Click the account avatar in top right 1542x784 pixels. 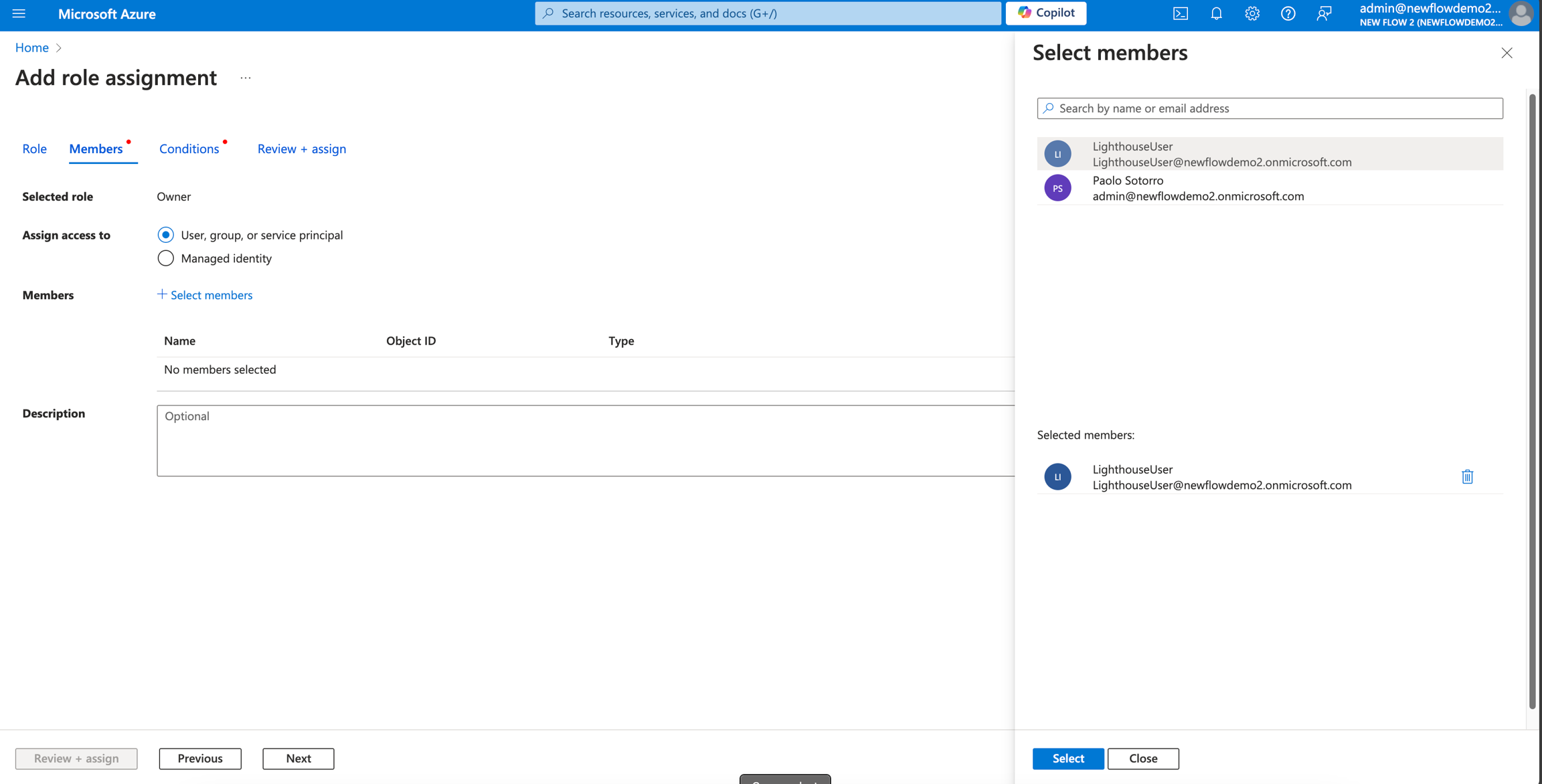point(1521,13)
